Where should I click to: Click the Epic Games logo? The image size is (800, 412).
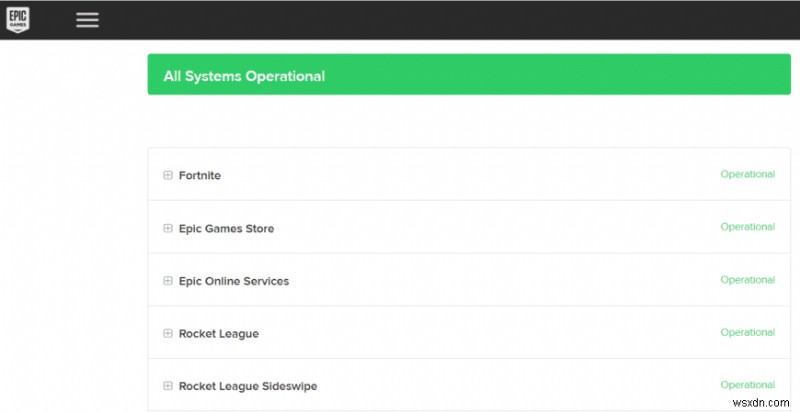[x=17, y=20]
